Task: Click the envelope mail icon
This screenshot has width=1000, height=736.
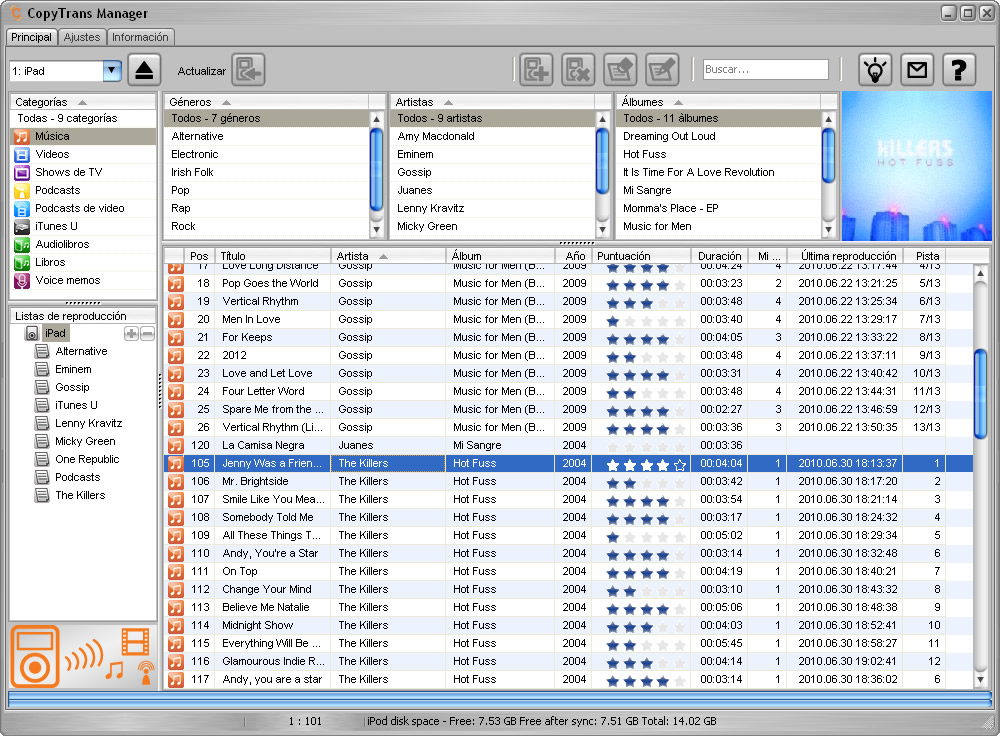Action: click(x=917, y=70)
